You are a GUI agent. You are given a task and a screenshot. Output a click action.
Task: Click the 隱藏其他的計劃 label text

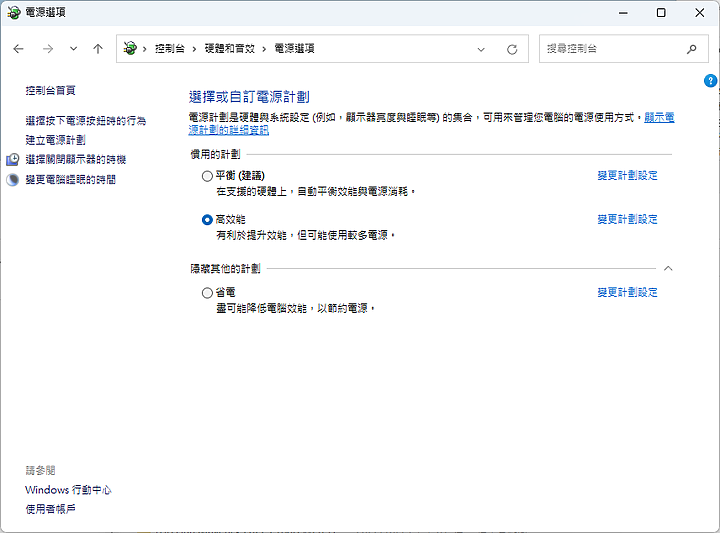point(225,269)
